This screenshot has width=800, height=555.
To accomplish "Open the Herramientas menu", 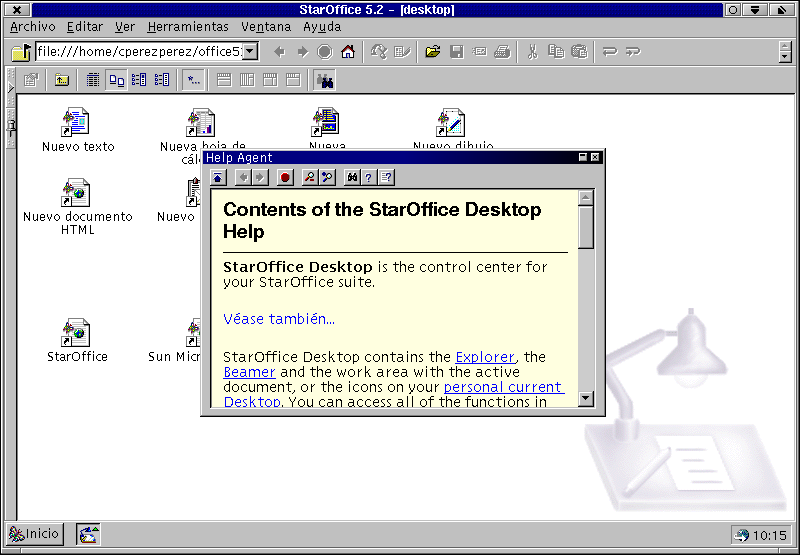I will (187, 27).
